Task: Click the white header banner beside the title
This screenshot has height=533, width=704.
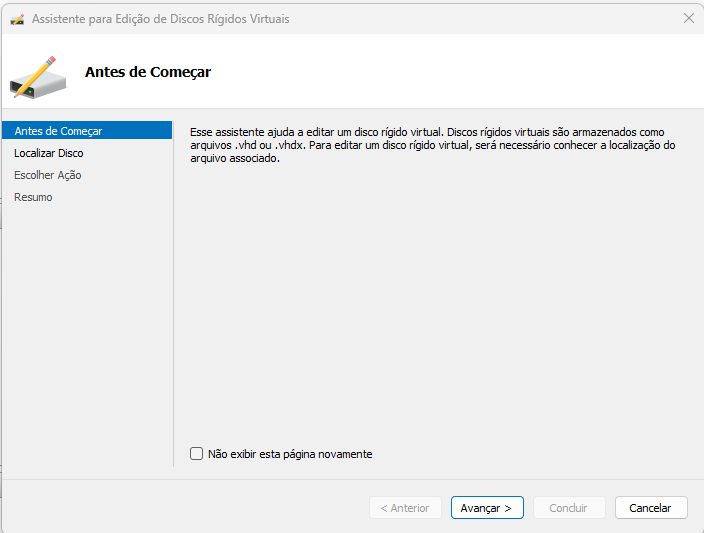Action: pyautogui.click(x=450, y=72)
